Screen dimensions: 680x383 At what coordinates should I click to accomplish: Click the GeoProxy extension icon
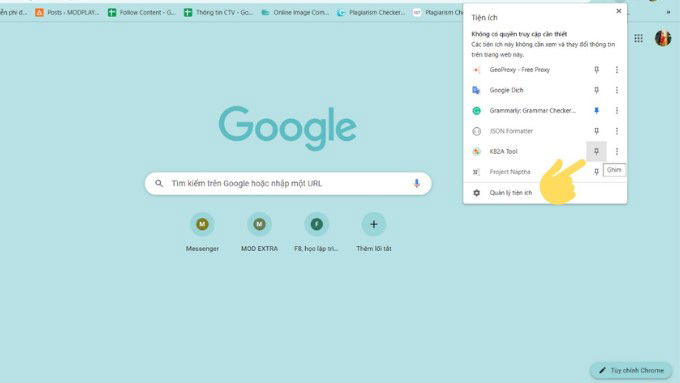tap(477, 70)
